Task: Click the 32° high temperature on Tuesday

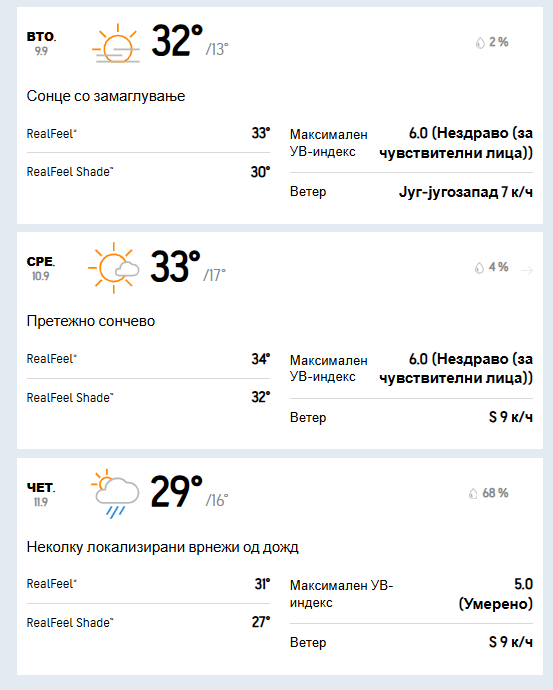Action: (x=177, y=40)
